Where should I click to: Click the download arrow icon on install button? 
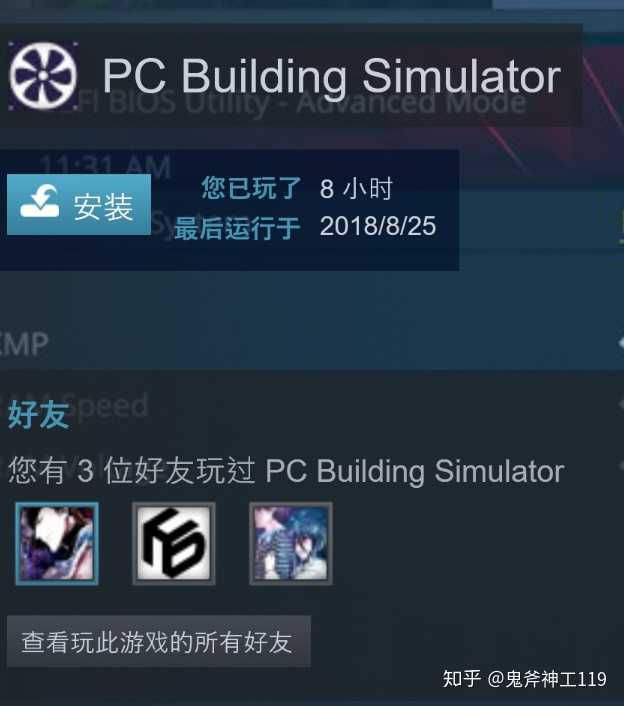click(x=40, y=201)
